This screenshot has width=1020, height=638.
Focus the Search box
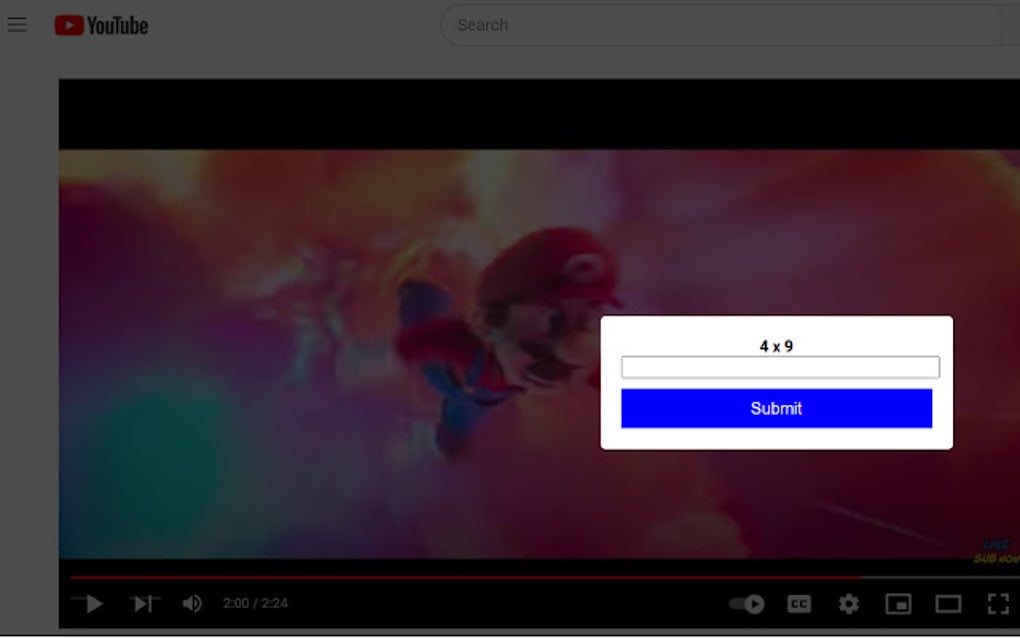(722, 25)
